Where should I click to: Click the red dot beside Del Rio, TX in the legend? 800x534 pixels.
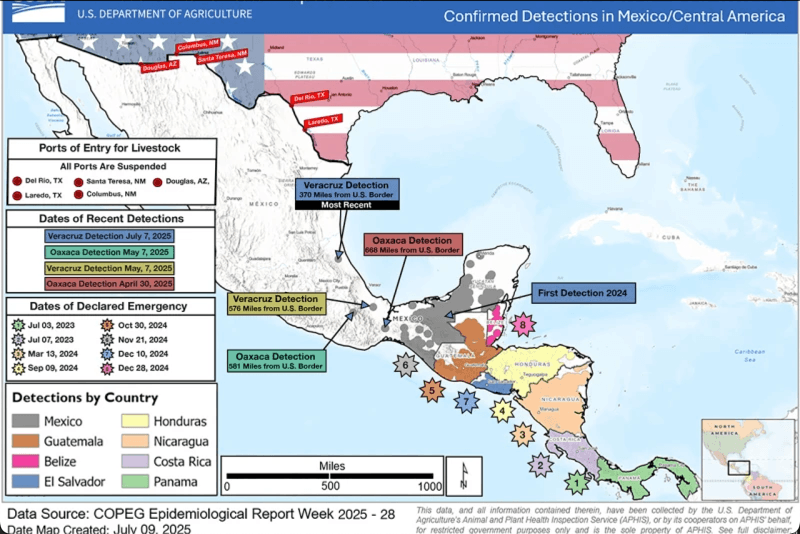point(16,181)
